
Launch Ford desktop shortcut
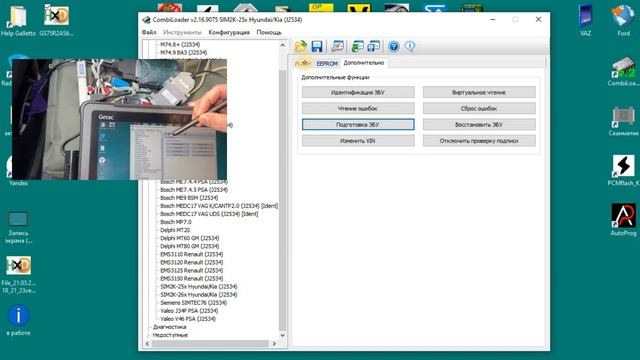click(x=623, y=20)
